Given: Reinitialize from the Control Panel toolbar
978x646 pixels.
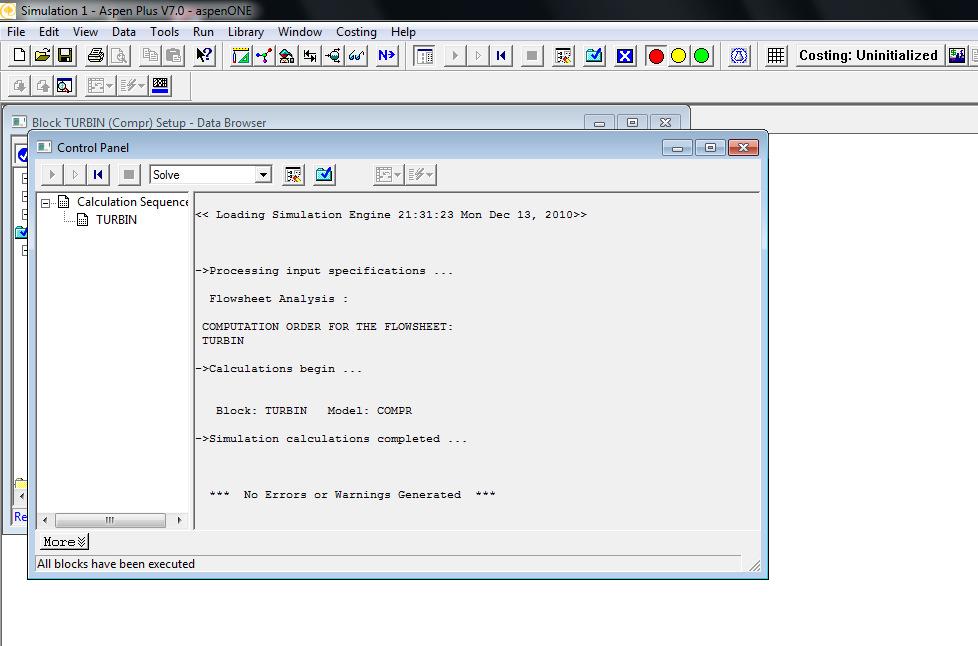Looking at the screenshot, I should [x=98, y=175].
